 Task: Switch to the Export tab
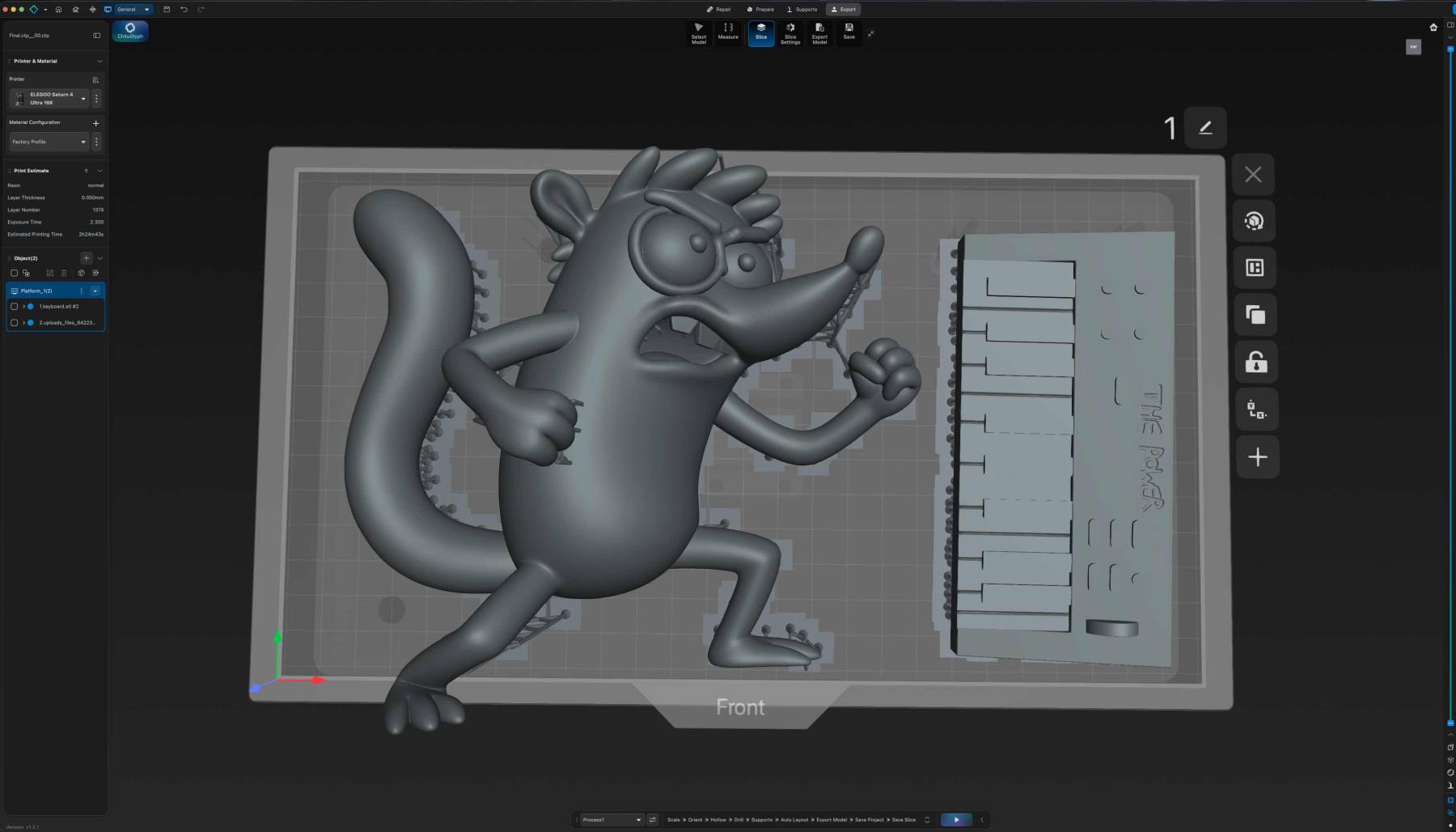click(844, 10)
